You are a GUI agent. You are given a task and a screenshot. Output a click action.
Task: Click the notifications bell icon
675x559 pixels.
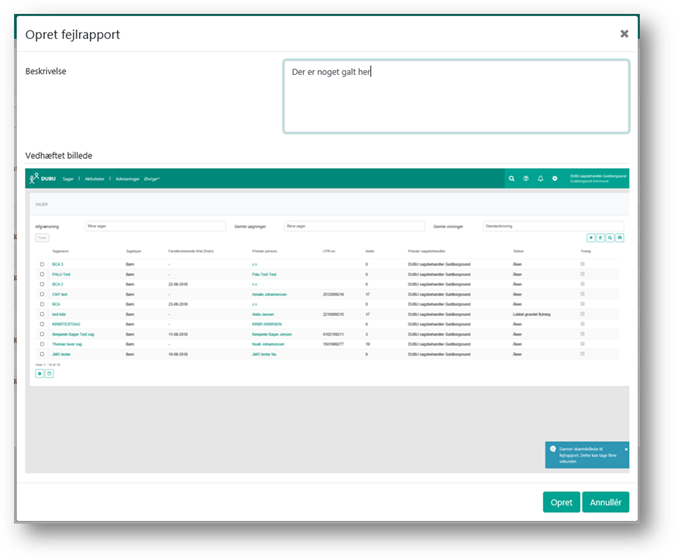coord(540,178)
